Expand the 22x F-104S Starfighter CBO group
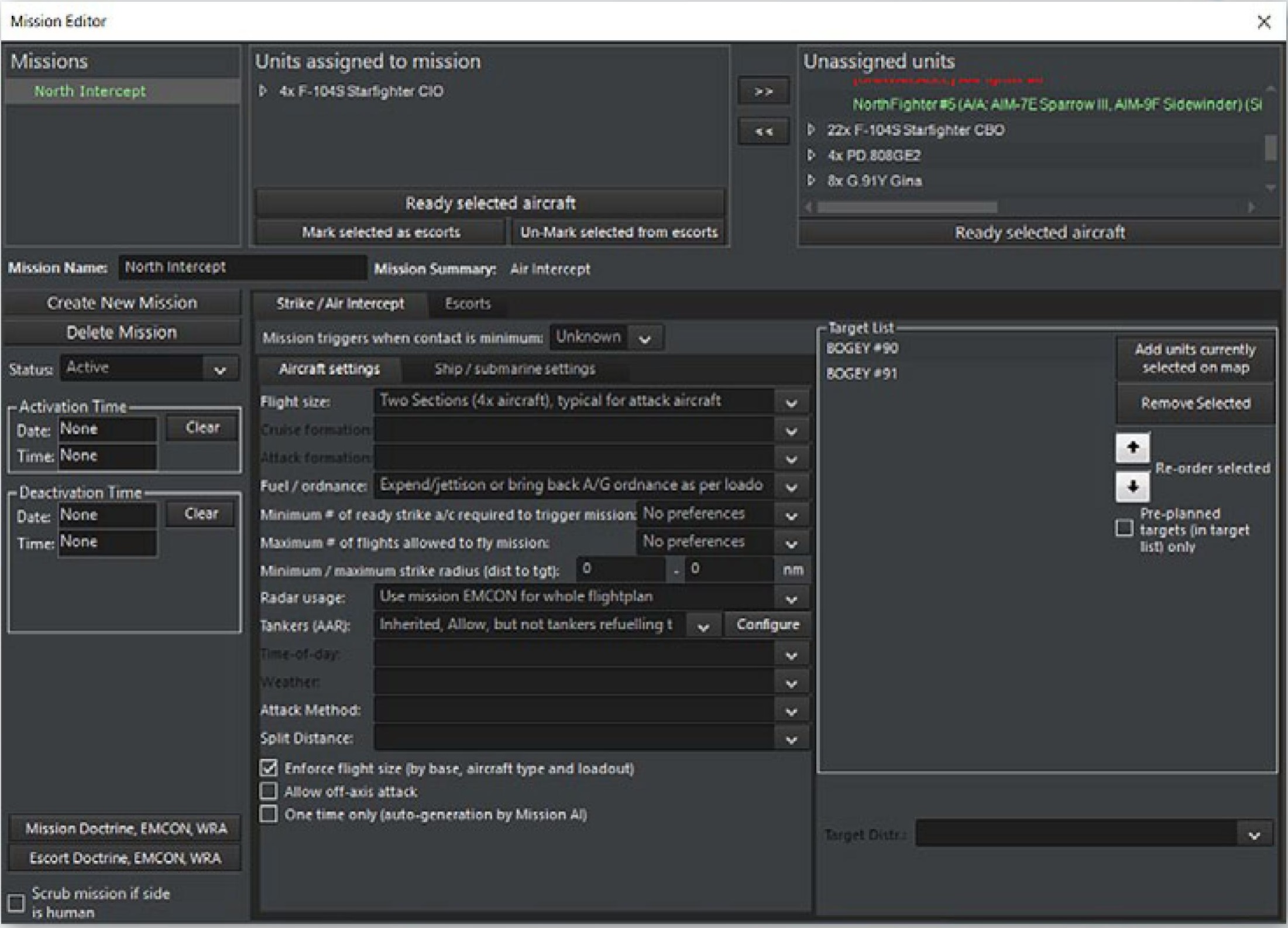Screen dimensions: 1288x928 [x=811, y=129]
